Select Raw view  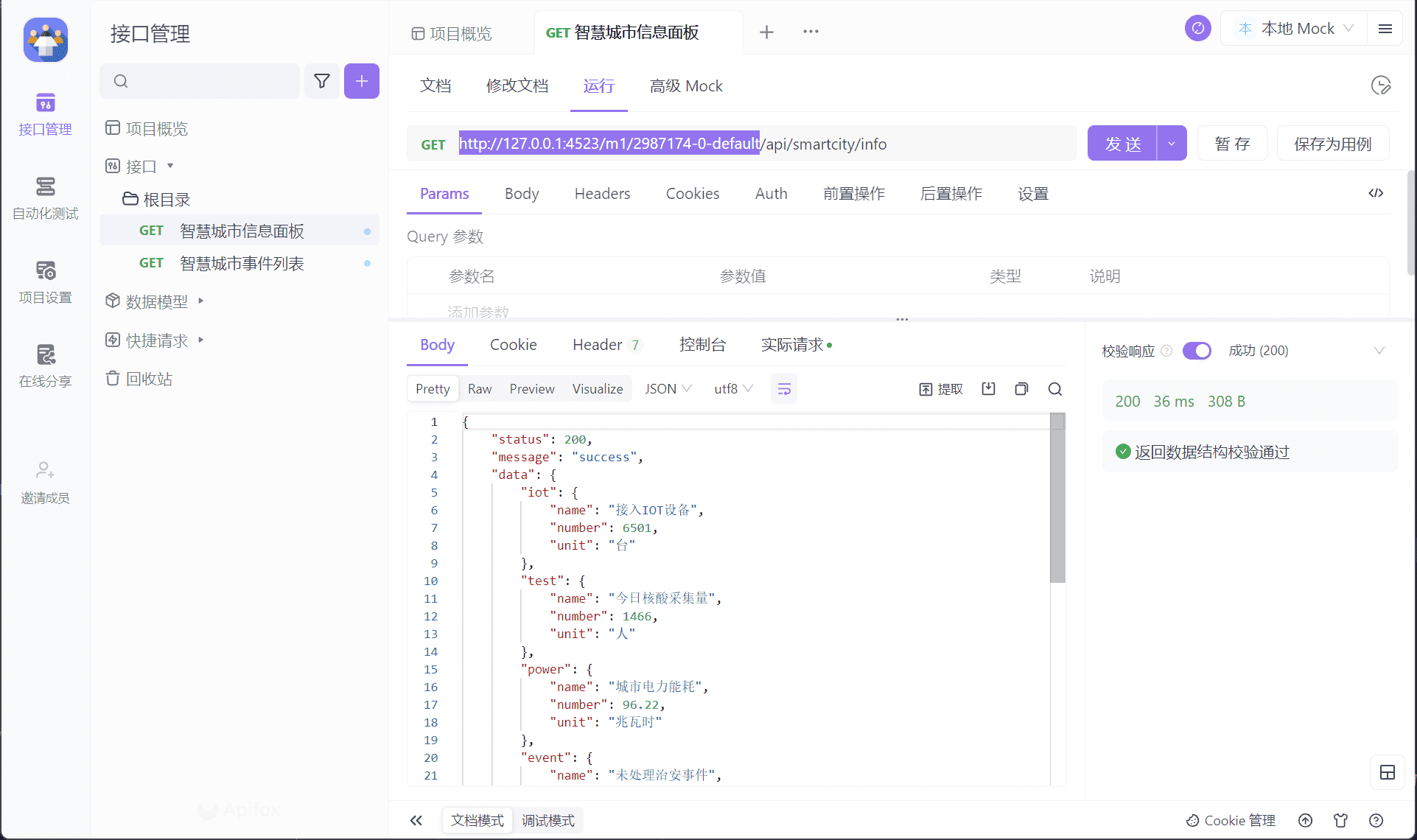point(480,389)
